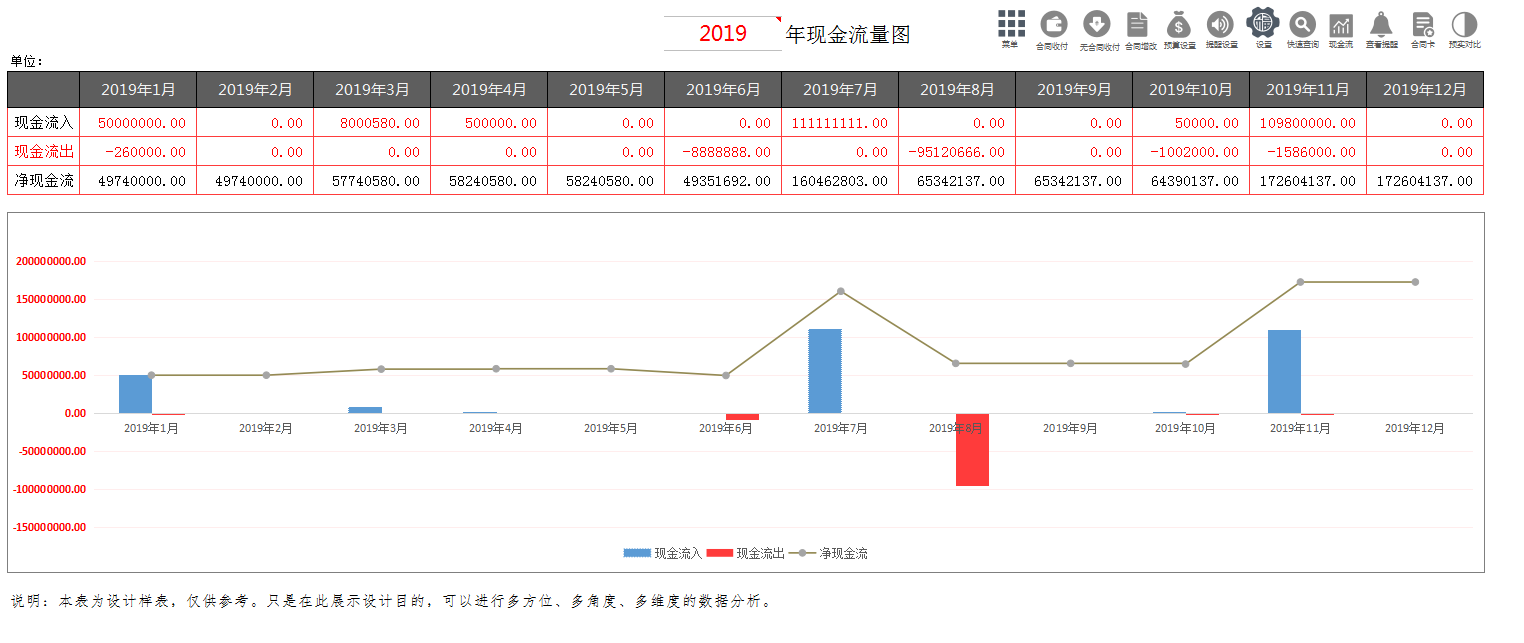
Task: Select the 2019年7月 column header
Action: click(x=839, y=89)
